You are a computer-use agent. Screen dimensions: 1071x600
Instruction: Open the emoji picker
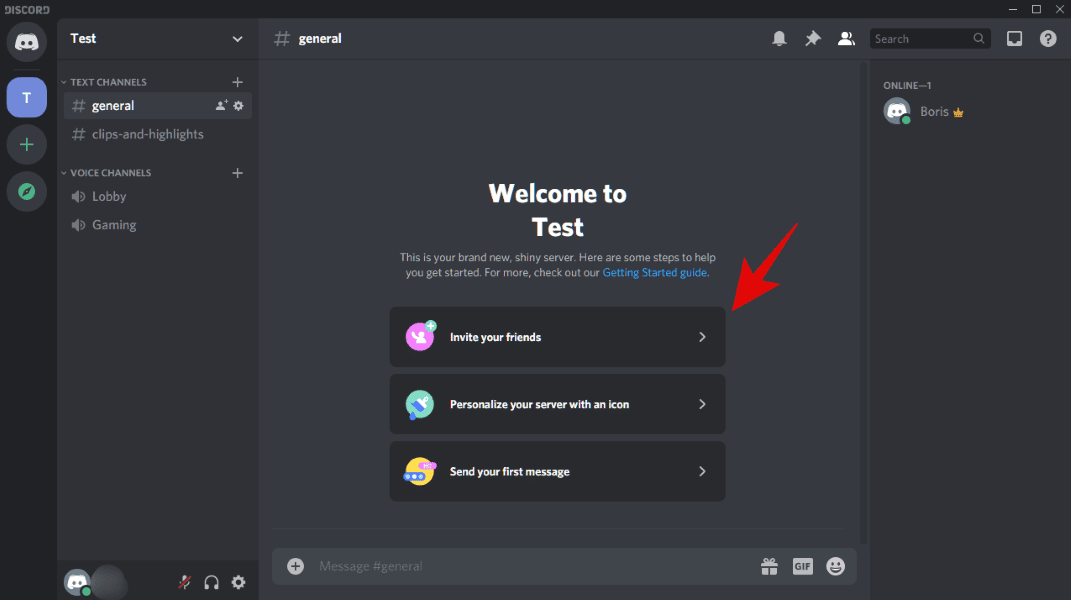(x=835, y=566)
